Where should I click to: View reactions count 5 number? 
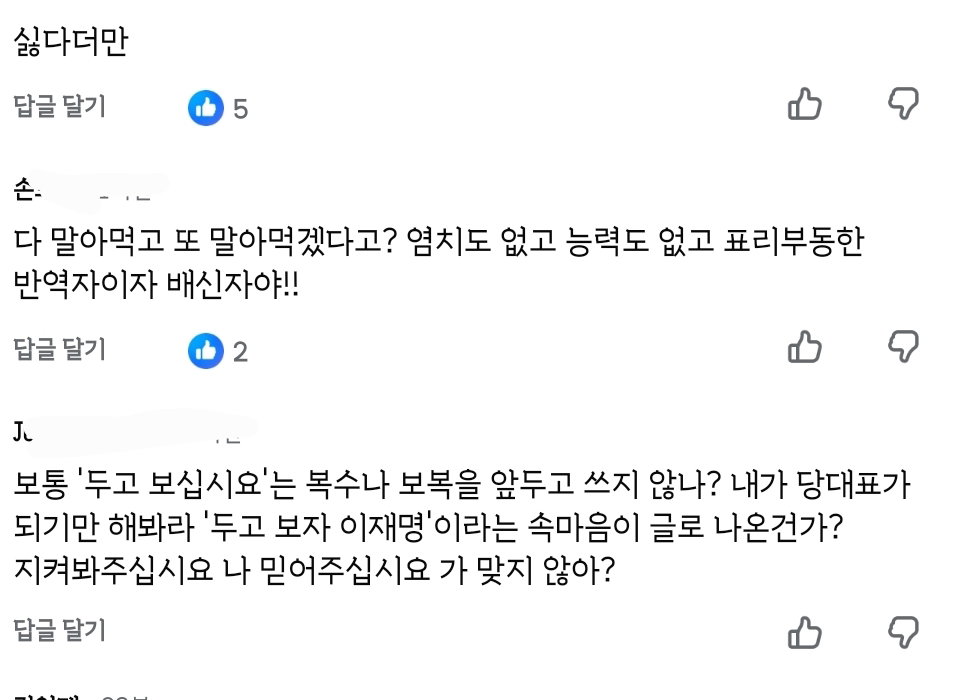pos(240,109)
